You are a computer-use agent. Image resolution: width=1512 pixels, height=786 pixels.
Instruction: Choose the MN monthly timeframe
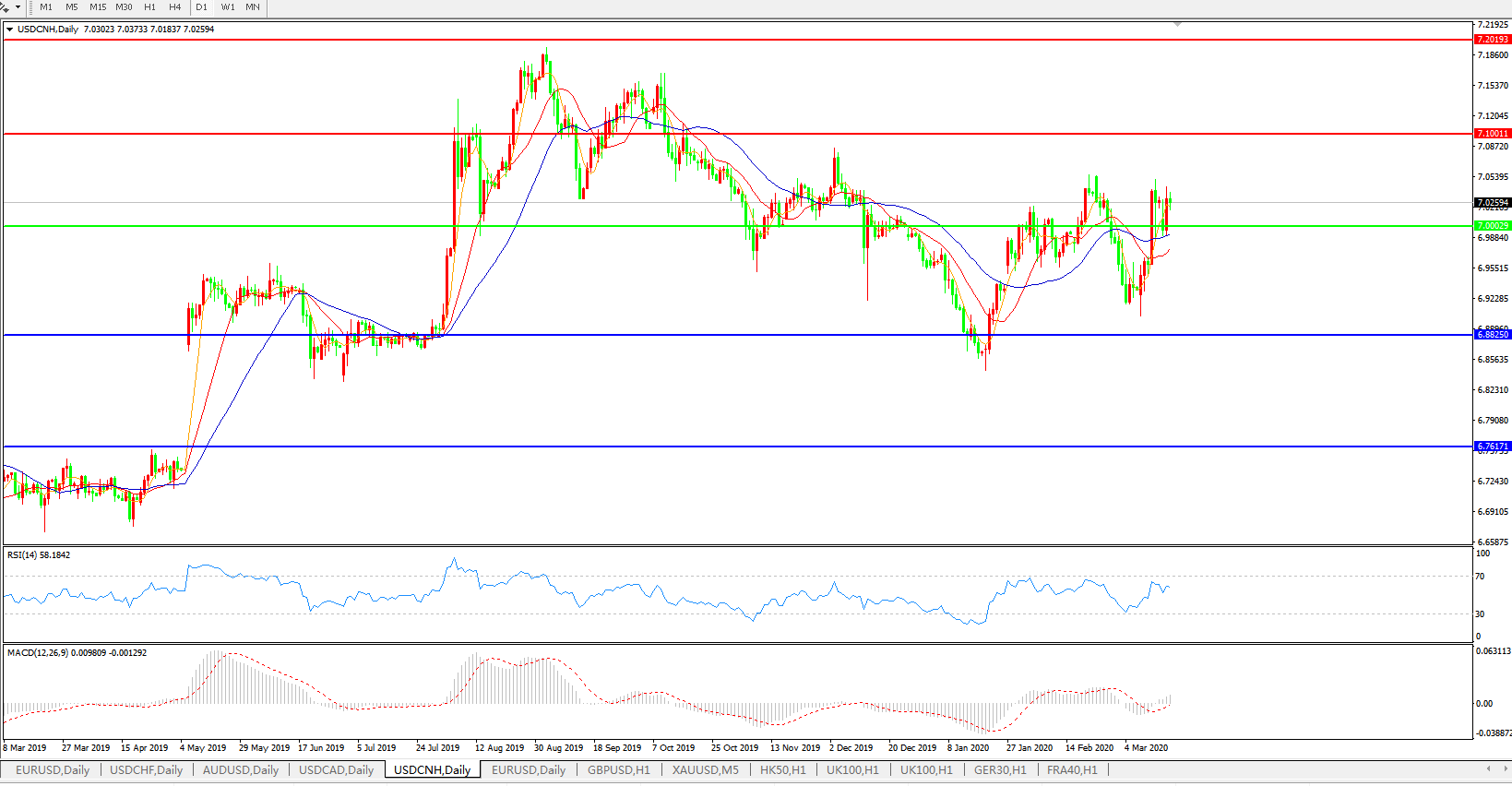(253, 7)
